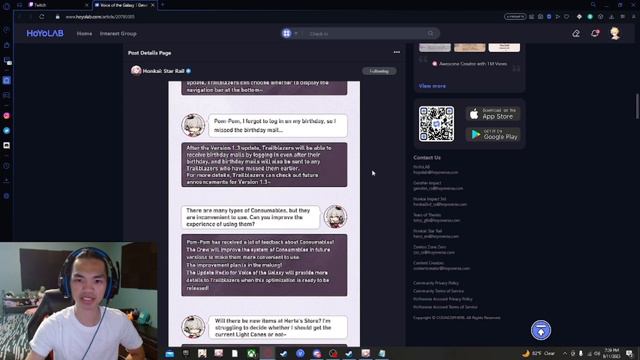
Task: Click the HoYoLAB contact email
Action: (436, 172)
